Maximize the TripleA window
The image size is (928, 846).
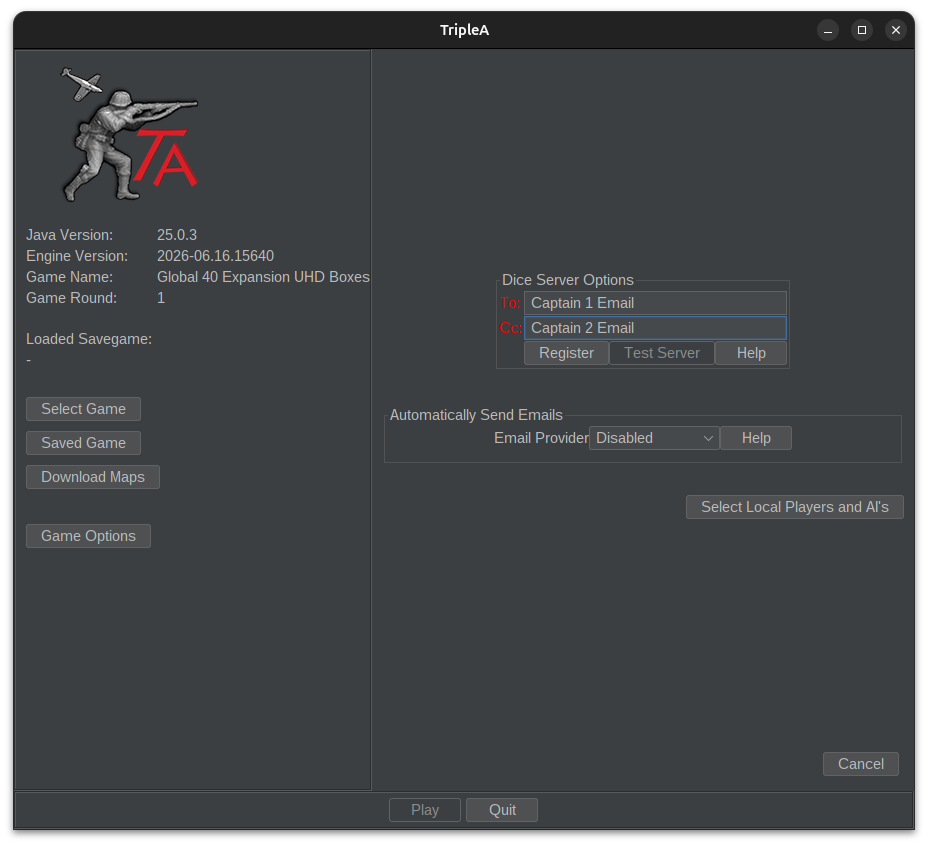click(x=862, y=30)
